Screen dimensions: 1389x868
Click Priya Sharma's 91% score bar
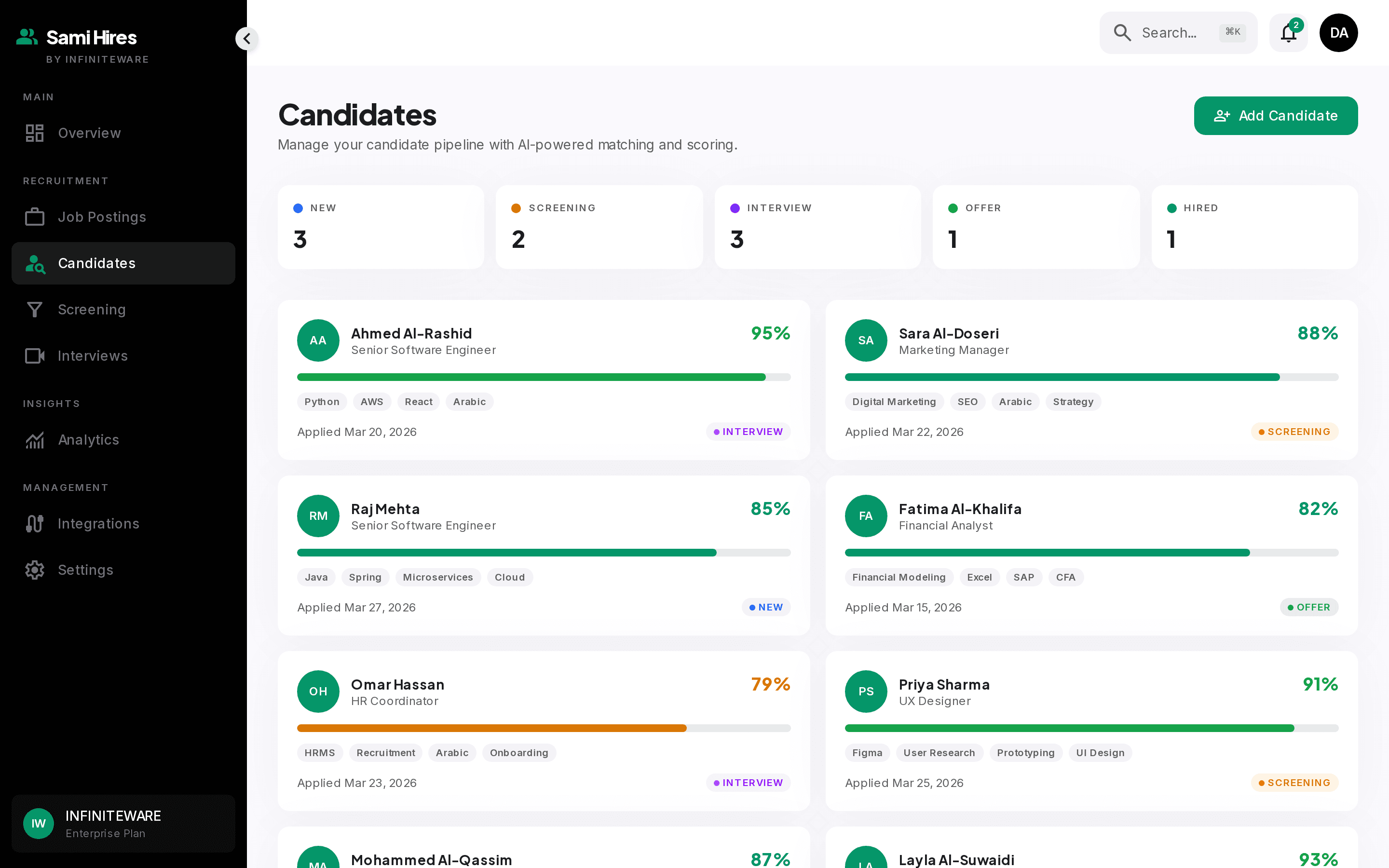coord(1092,728)
